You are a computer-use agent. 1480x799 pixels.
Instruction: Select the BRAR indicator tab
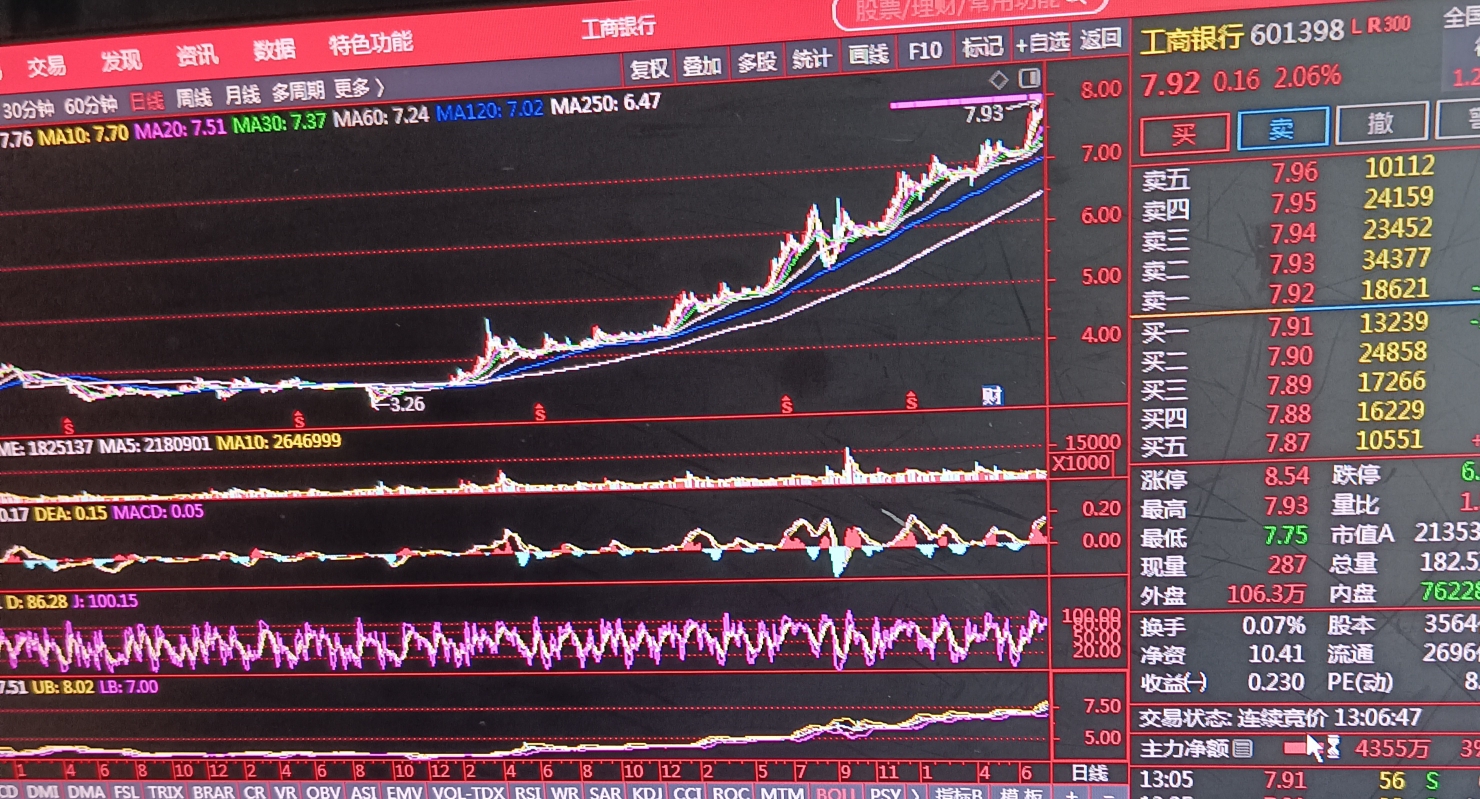[x=212, y=792]
